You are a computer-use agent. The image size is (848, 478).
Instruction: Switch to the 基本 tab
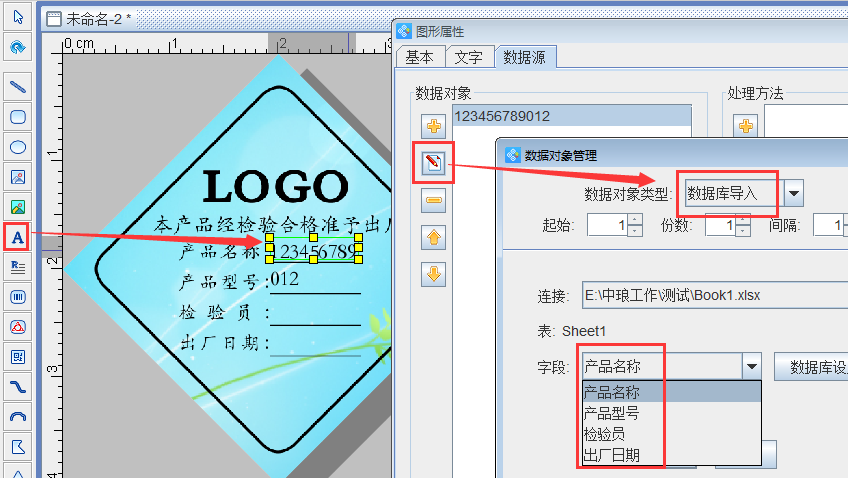point(419,58)
